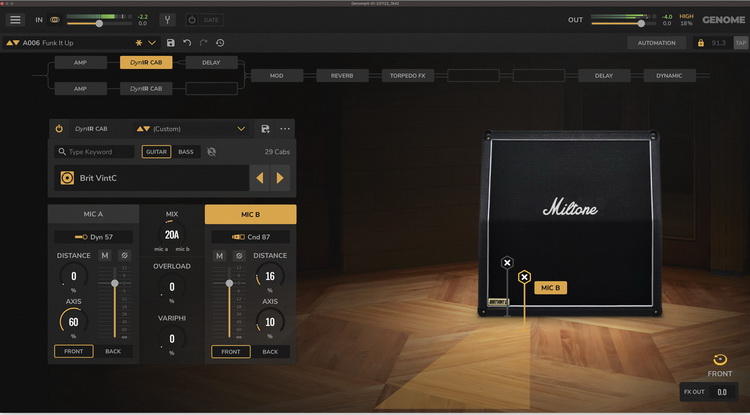Redo the last change
The height and width of the screenshot is (415, 750).
203,43
